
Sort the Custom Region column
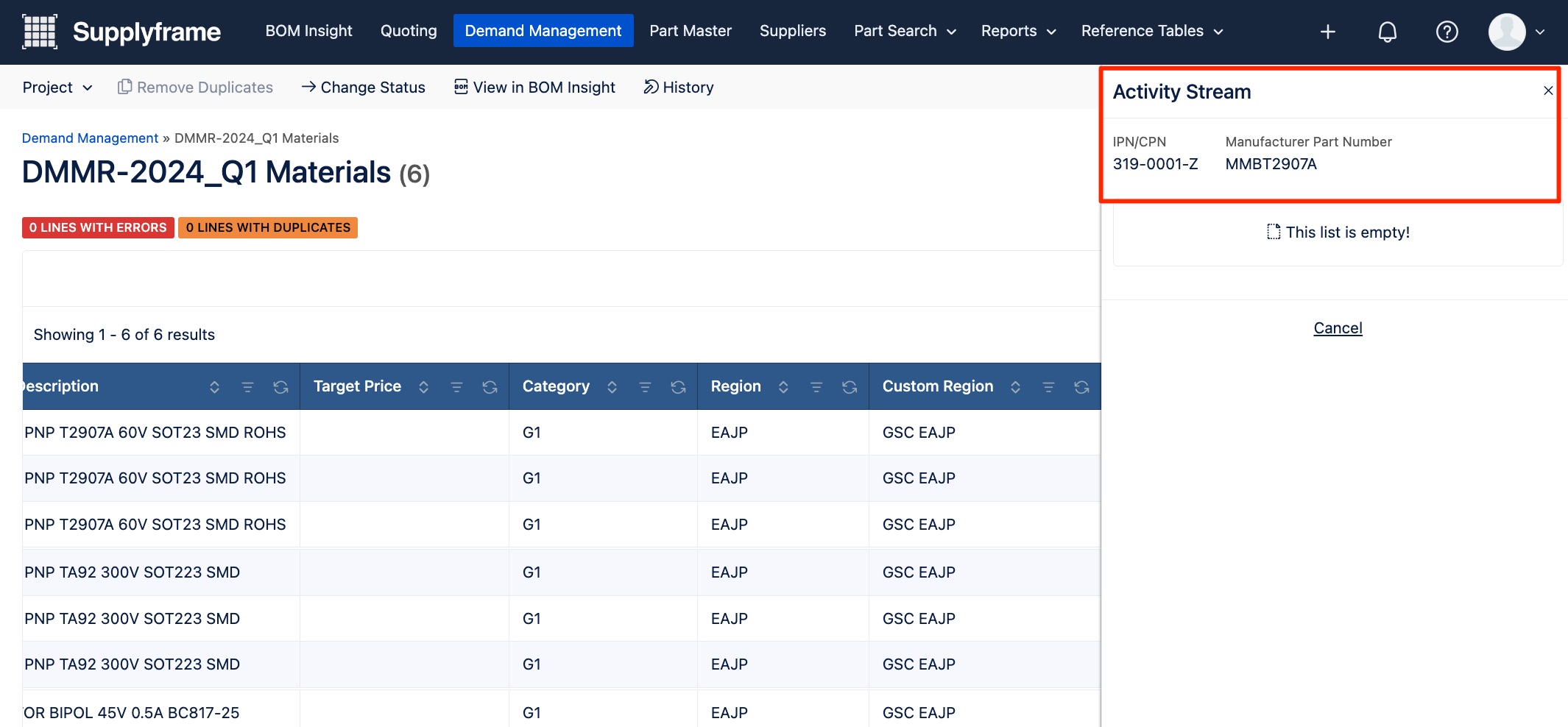pyautogui.click(x=1015, y=387)
